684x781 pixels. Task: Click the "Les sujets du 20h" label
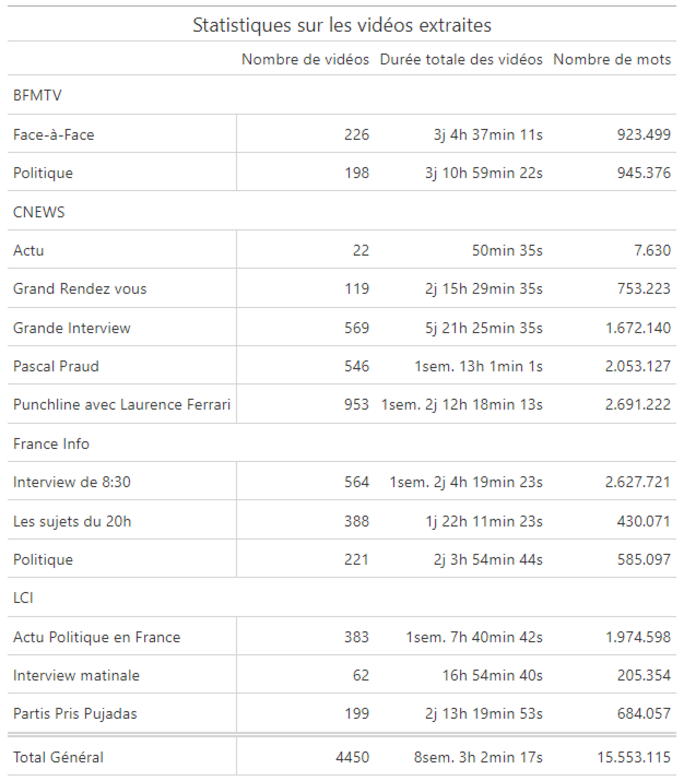[75, 521]
